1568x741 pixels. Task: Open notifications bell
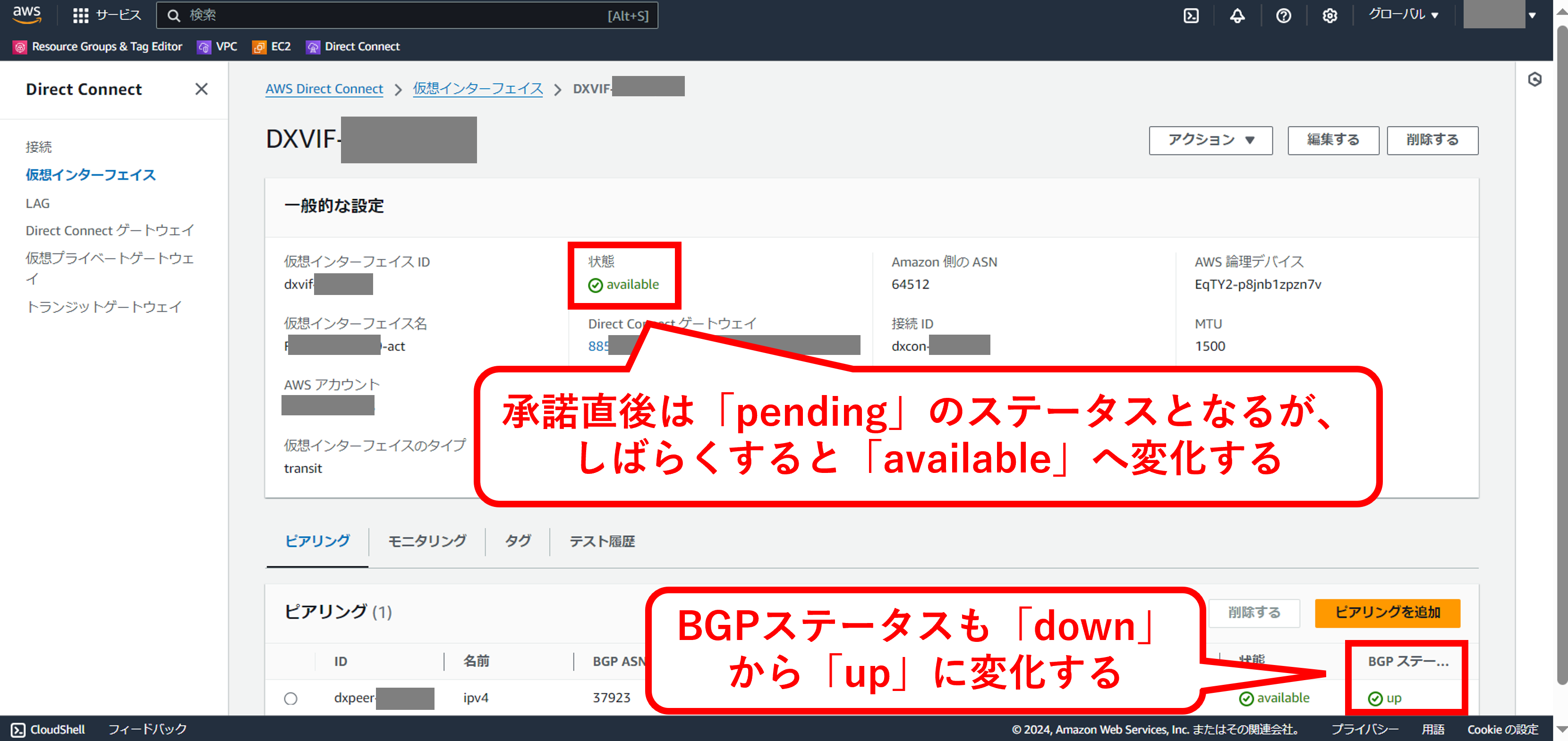tap(1237, 16)
